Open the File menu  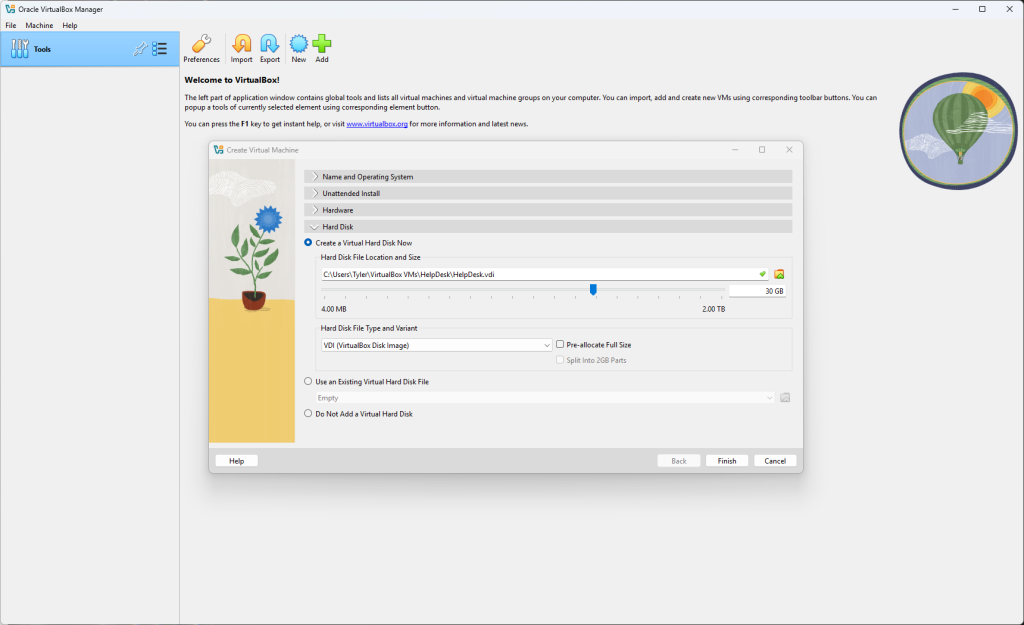click(x=11, y=25)
